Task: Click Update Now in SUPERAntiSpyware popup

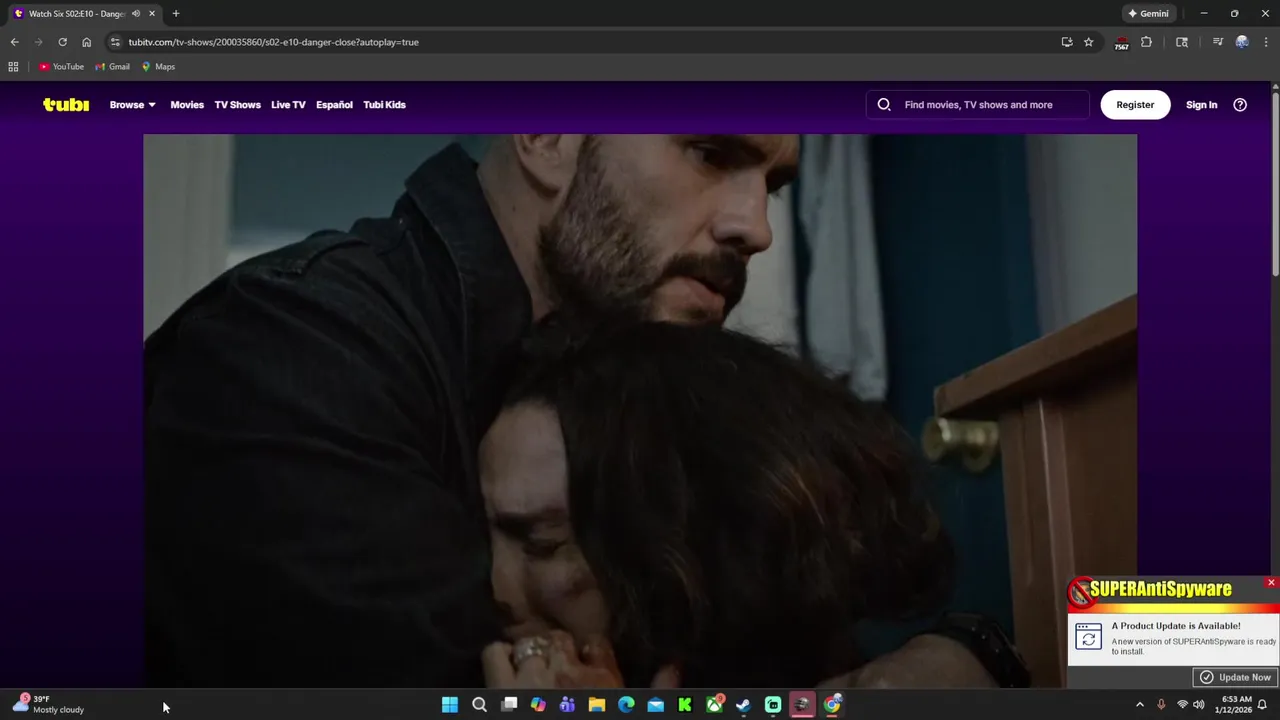Action: [x=1236, y=677]
